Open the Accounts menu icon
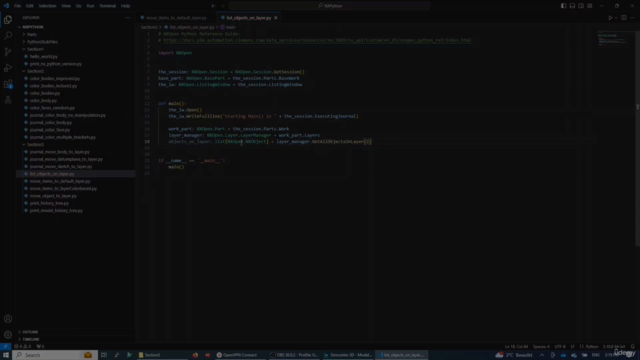Screen dimensions: 640x360 click(8, 319)
